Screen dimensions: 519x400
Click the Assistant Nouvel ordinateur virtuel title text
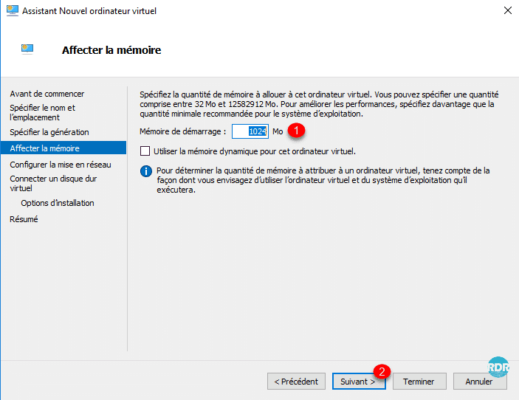(89, 11)
